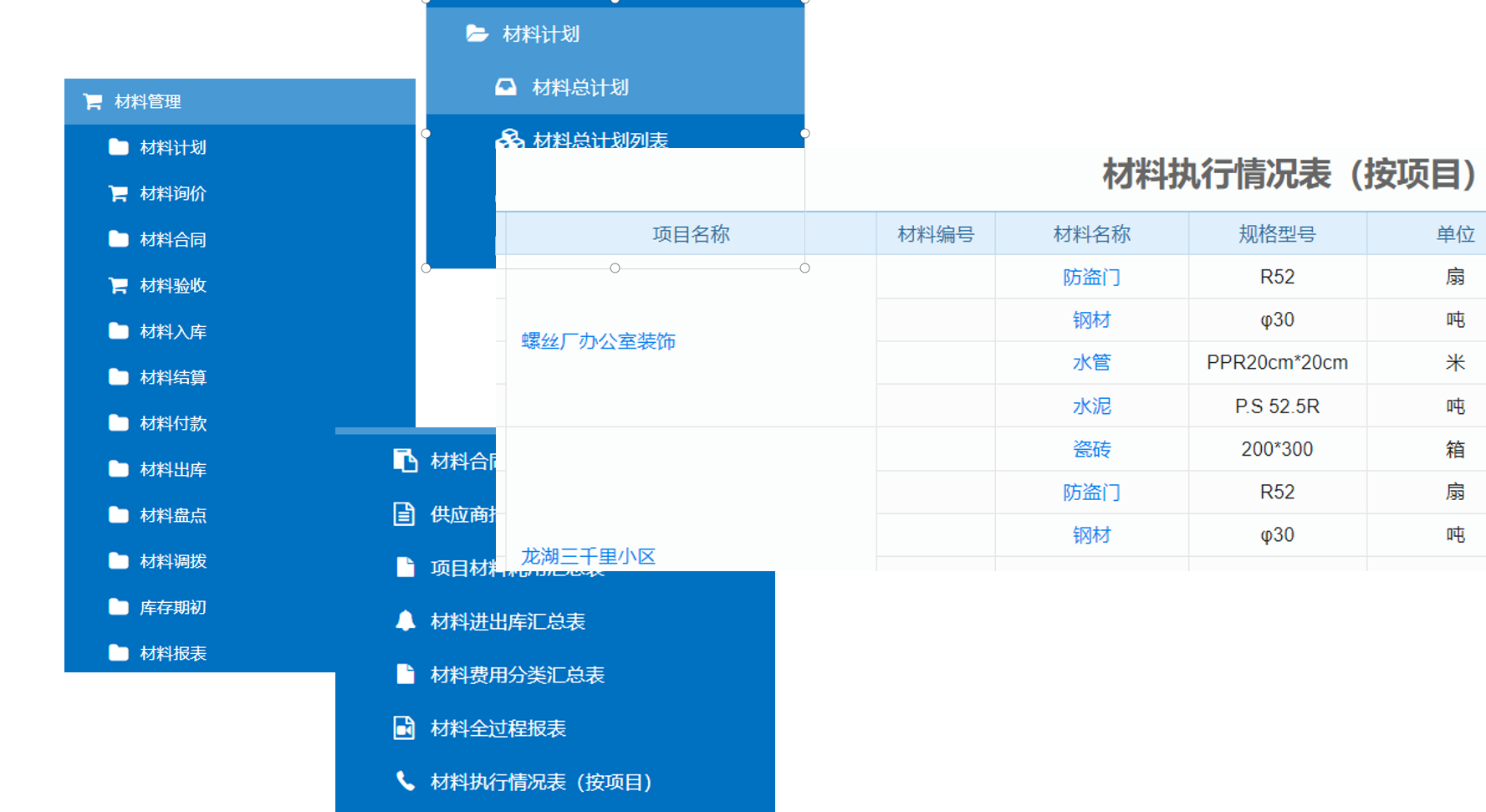
Task: Expand the 材料合同 folder in sidebar
Action: (x=172, y=240)
